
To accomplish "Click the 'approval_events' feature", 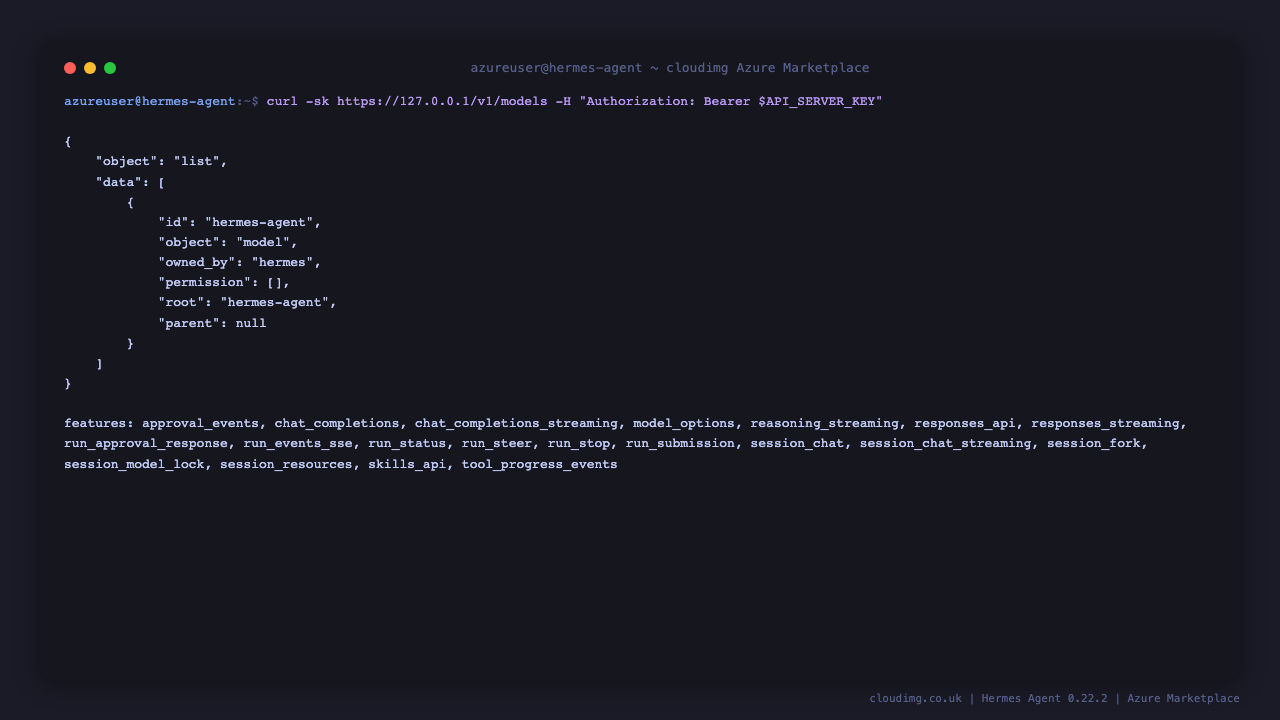I will click(x=200, y=423).
